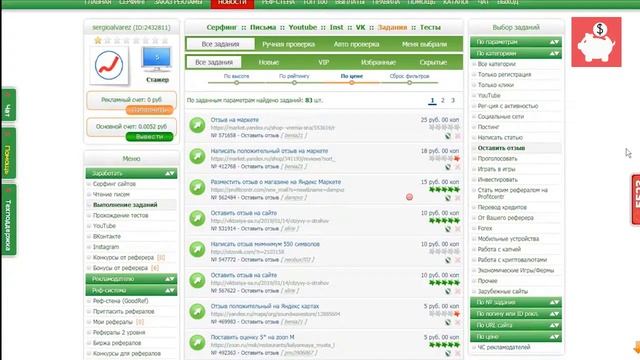Open the 'Техподдержка' side tab
The height and width of the screenshot is (360, 640).
[x=9, y=220]
